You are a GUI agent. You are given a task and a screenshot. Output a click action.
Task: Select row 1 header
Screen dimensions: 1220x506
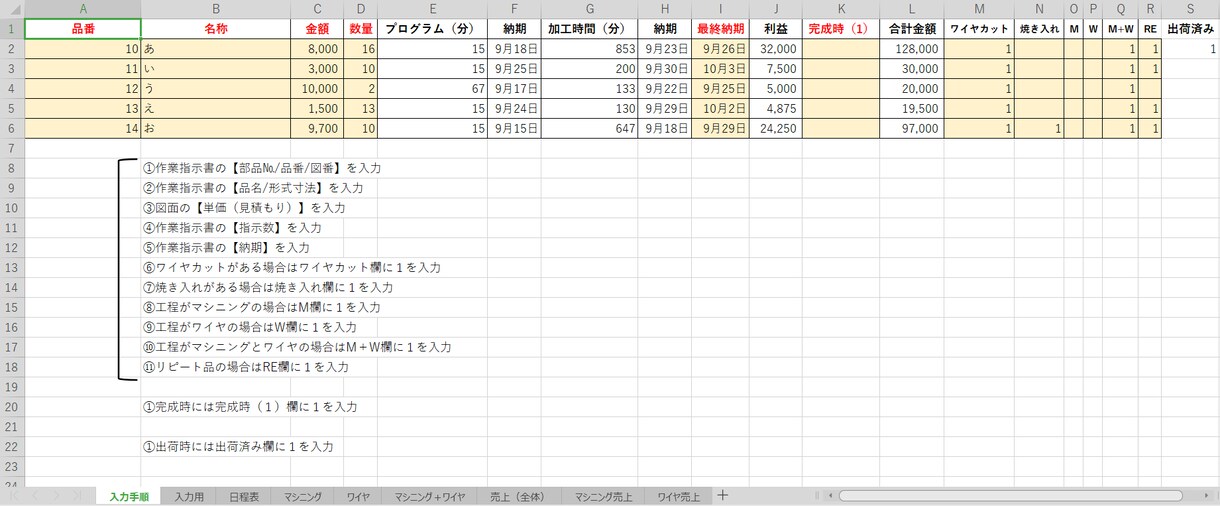click(11, 29)
